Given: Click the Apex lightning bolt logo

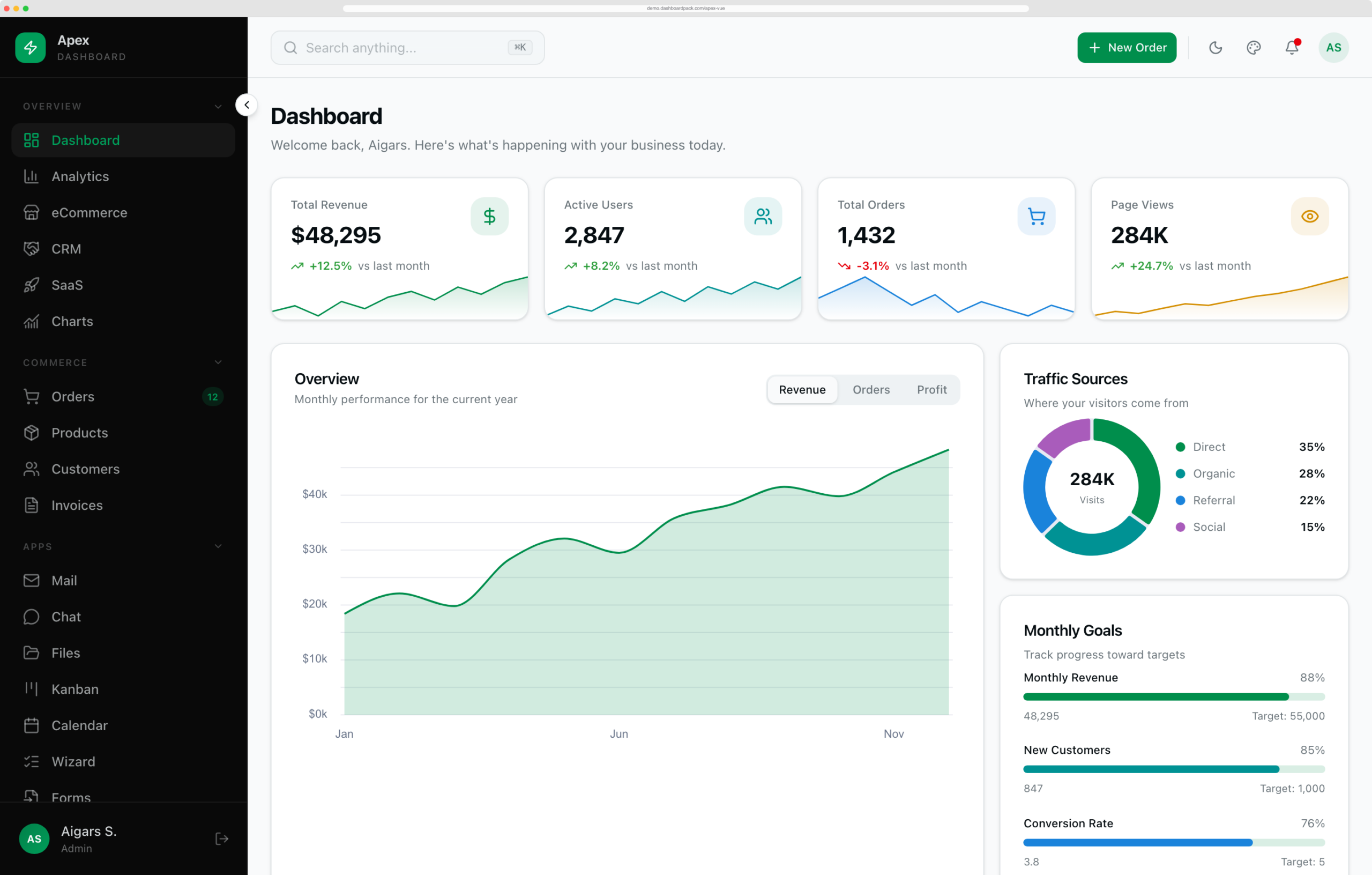Looking at the screenshot, I should [x=30, y=47].
